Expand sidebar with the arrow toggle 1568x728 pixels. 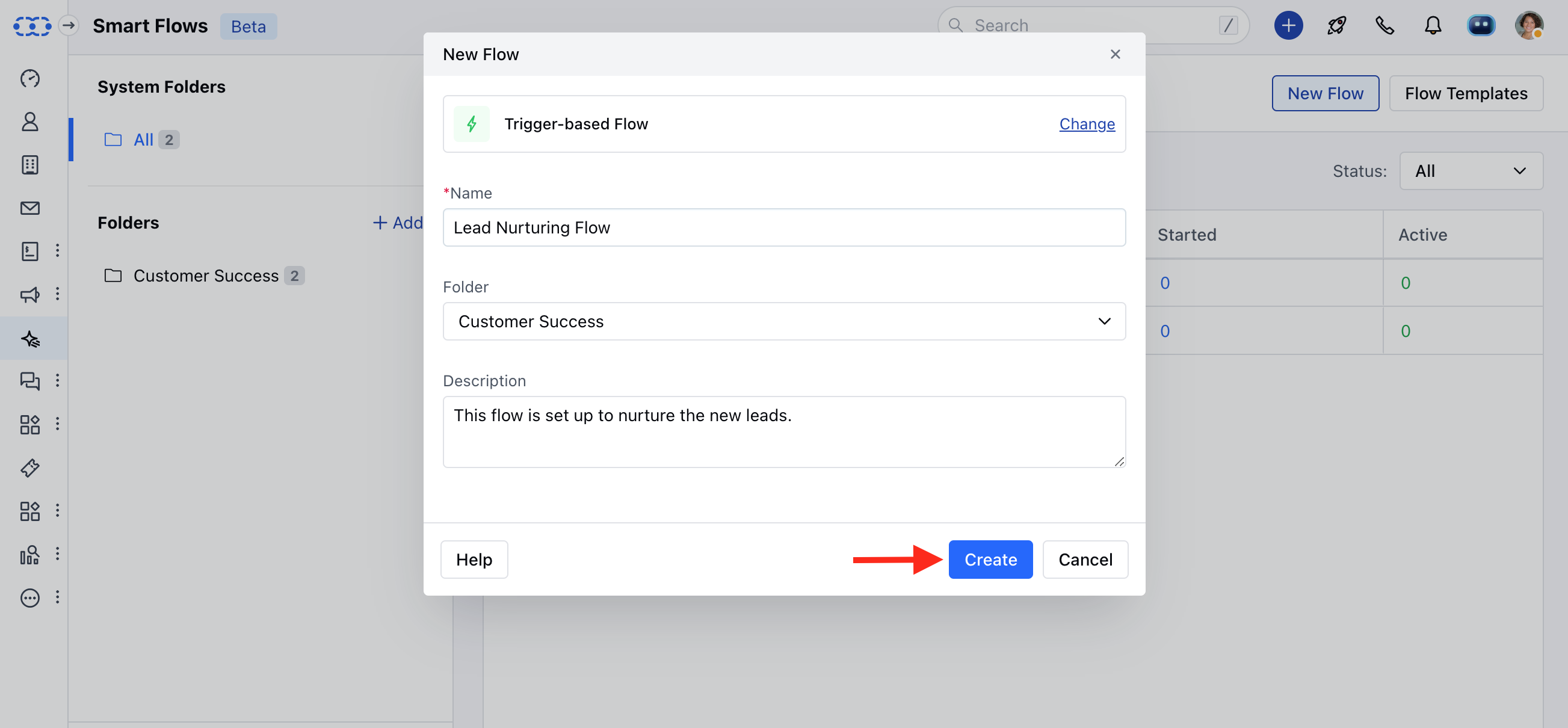point(69,25)
